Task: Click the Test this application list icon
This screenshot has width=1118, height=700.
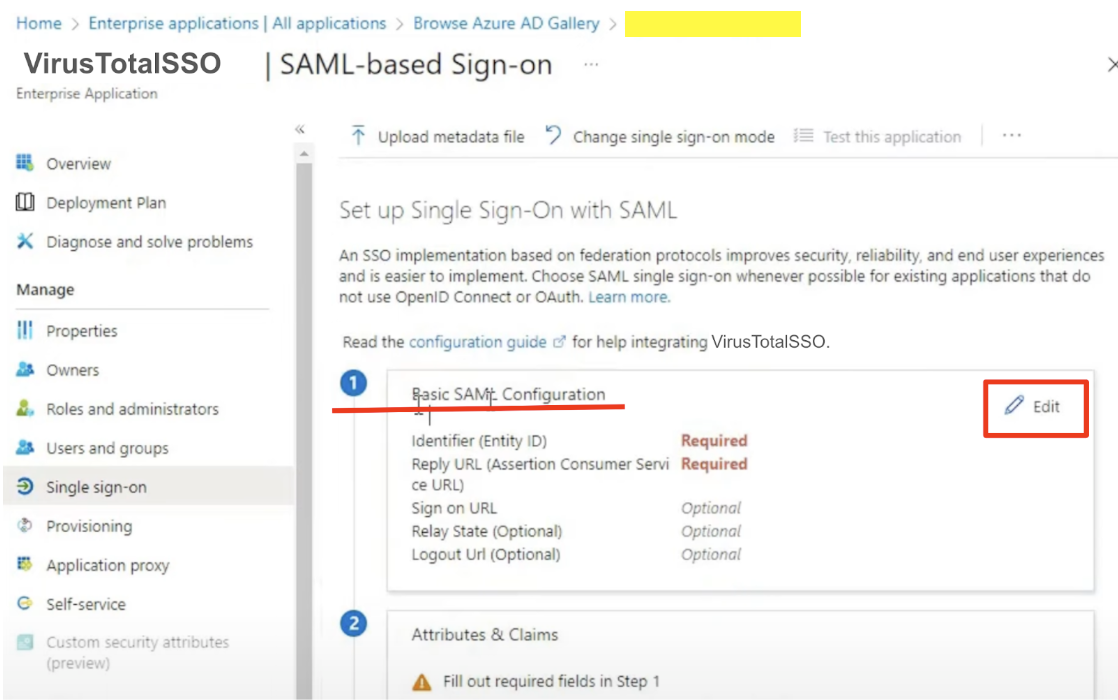Action: tap(804, 135)
